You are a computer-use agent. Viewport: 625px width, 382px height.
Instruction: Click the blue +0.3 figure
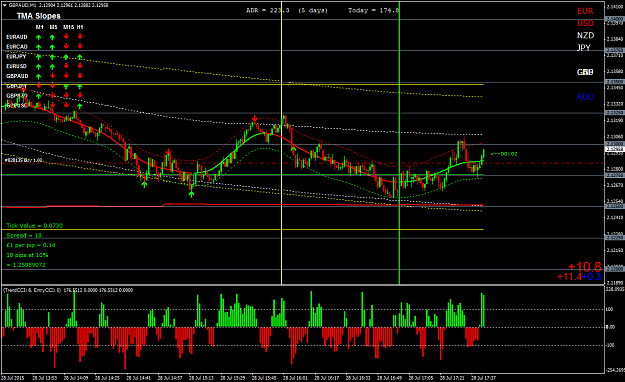pos(592,276)
